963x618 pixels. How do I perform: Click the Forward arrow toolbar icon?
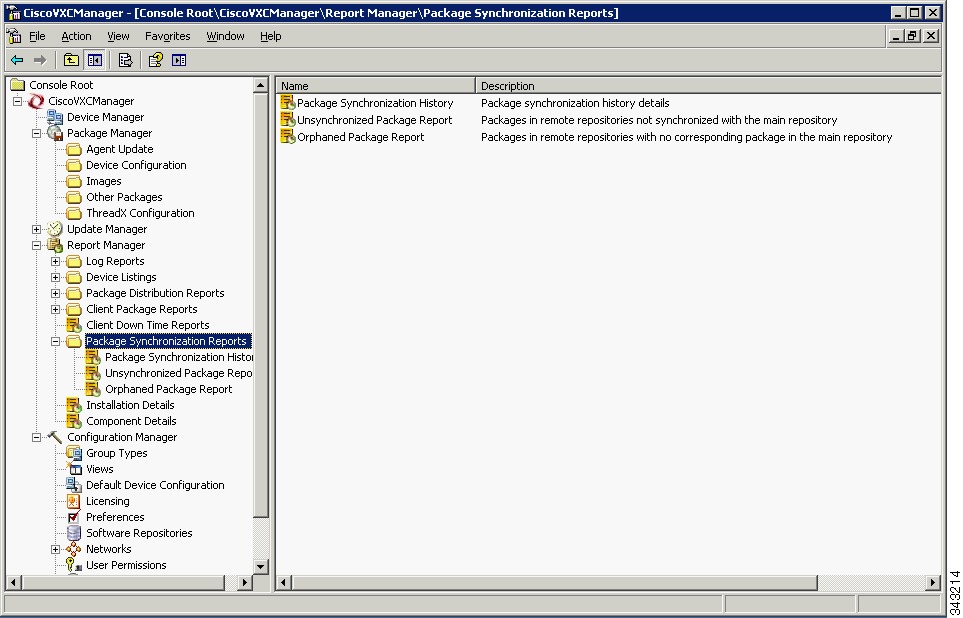tap(40, 60)
